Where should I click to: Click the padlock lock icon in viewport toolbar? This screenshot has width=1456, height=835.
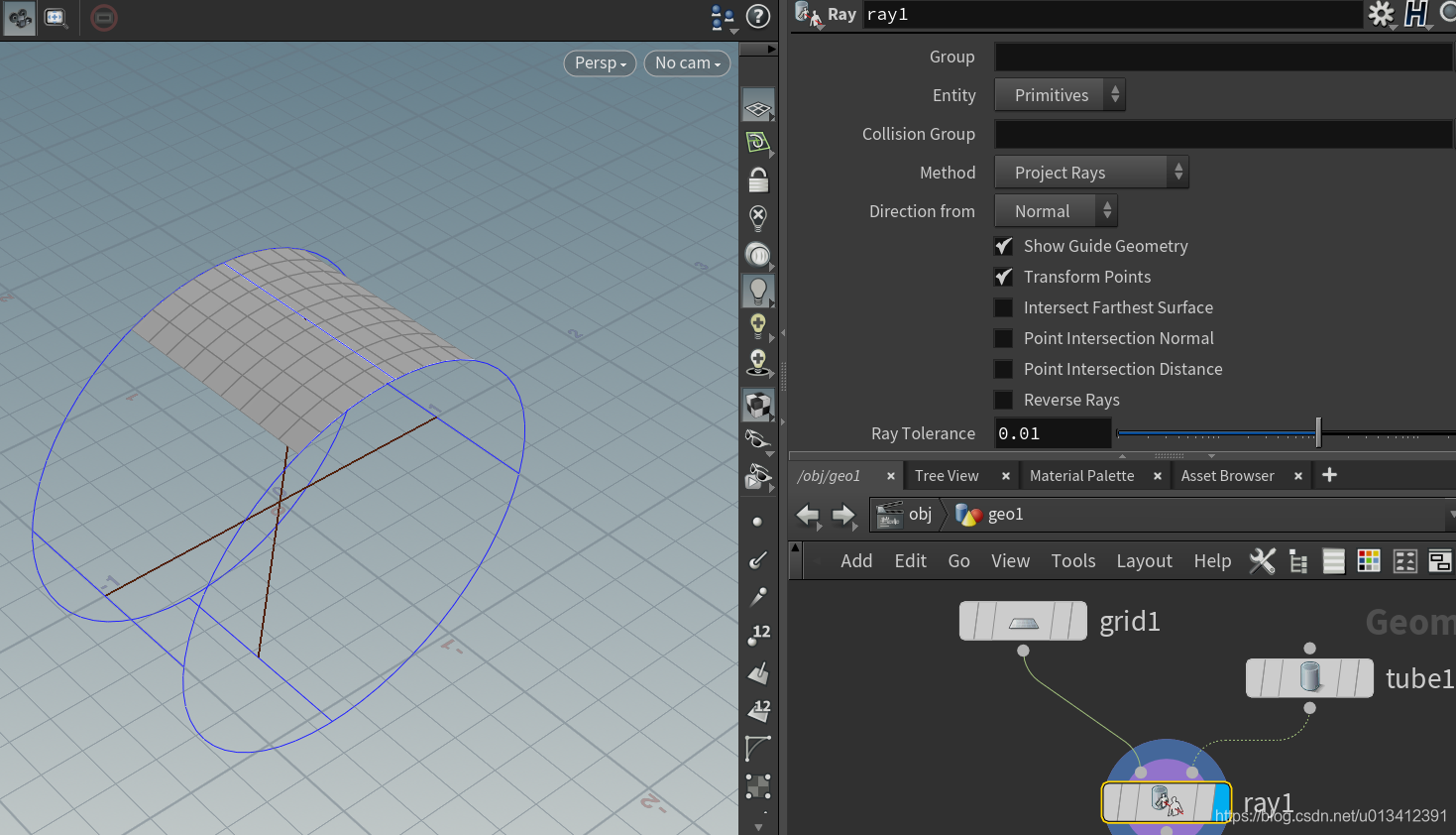[758, 179]
